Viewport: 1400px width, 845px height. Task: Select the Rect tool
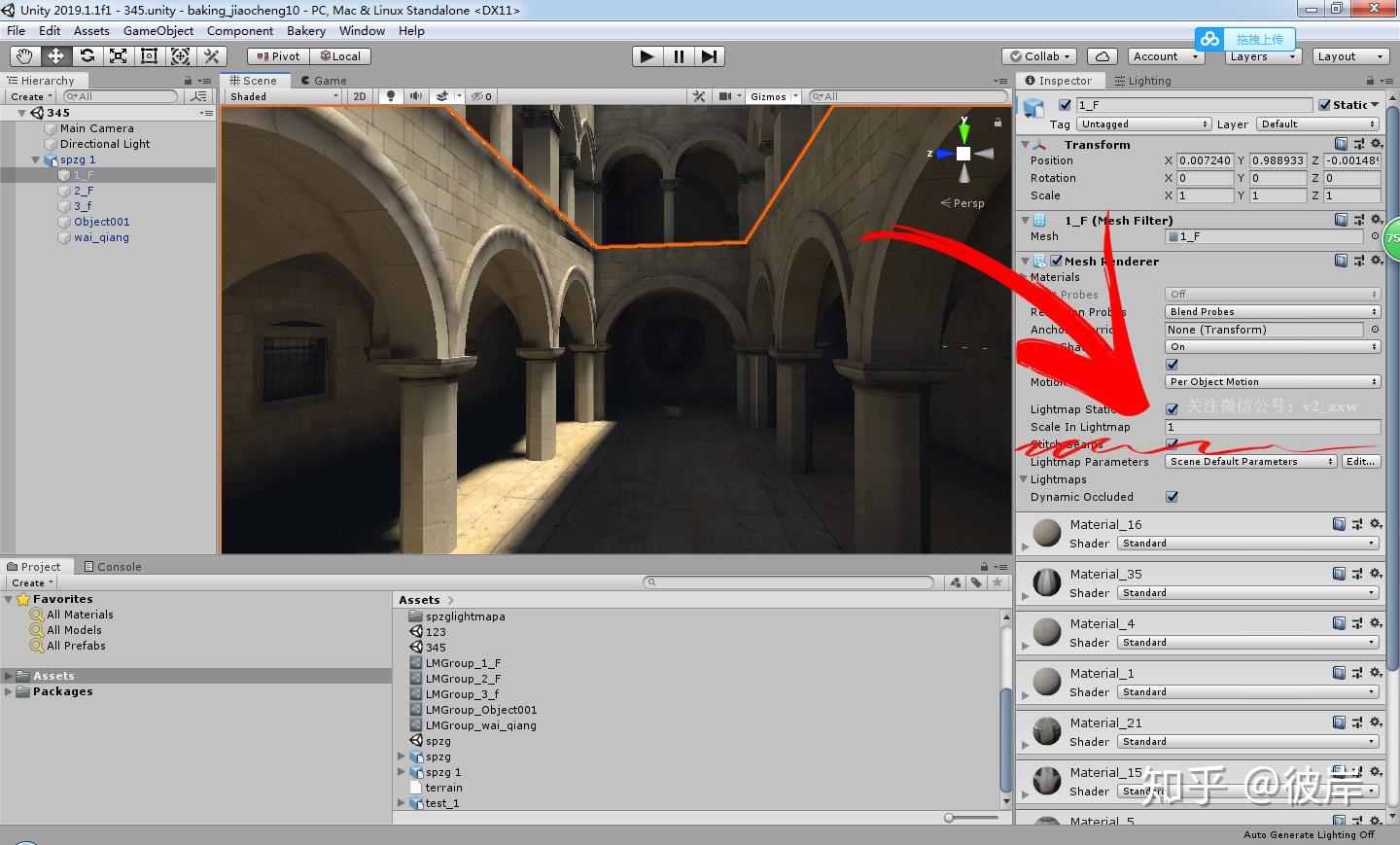[149, 56]
